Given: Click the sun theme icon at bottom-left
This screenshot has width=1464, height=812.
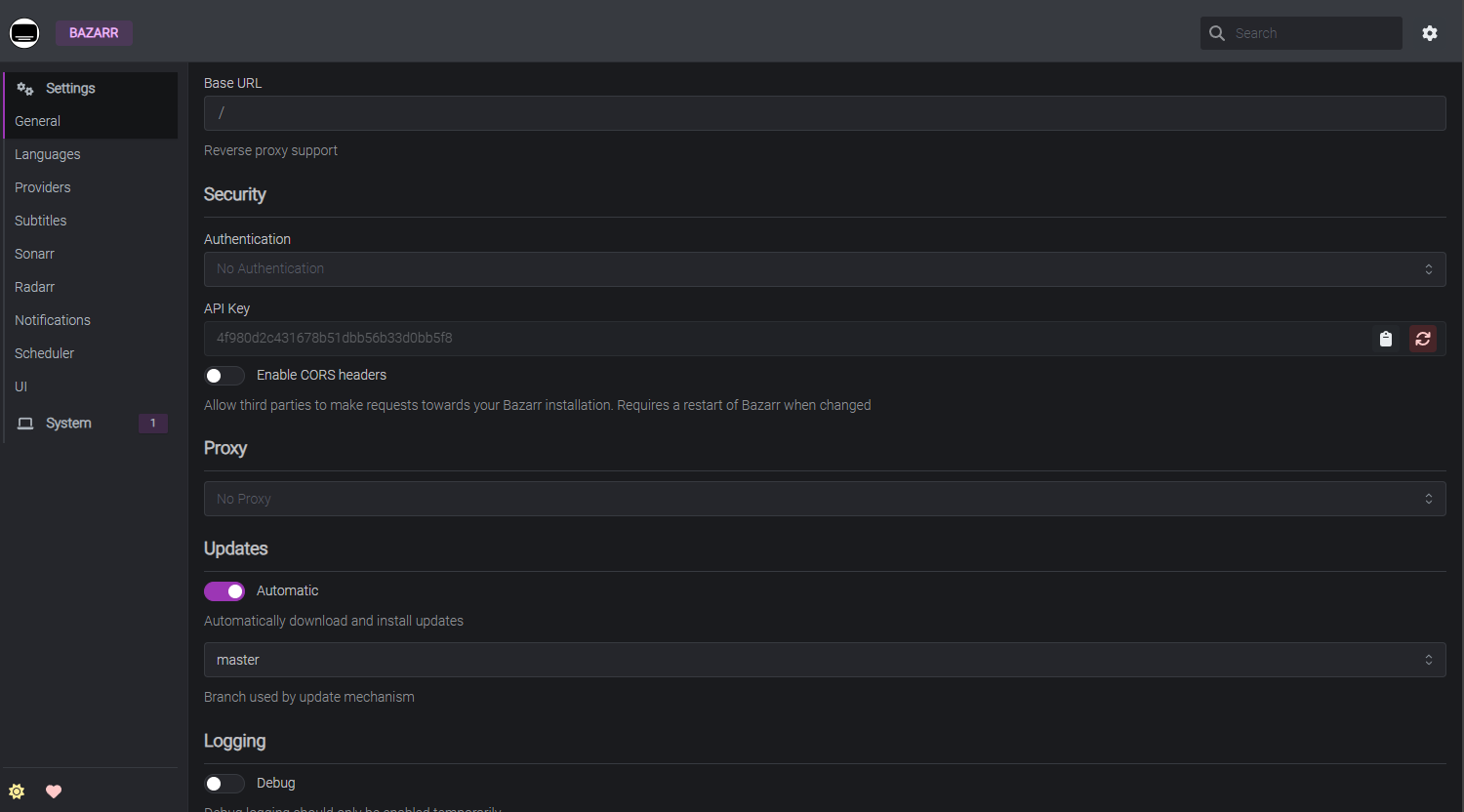Looking at the screenshot, I should click(17, 792).
